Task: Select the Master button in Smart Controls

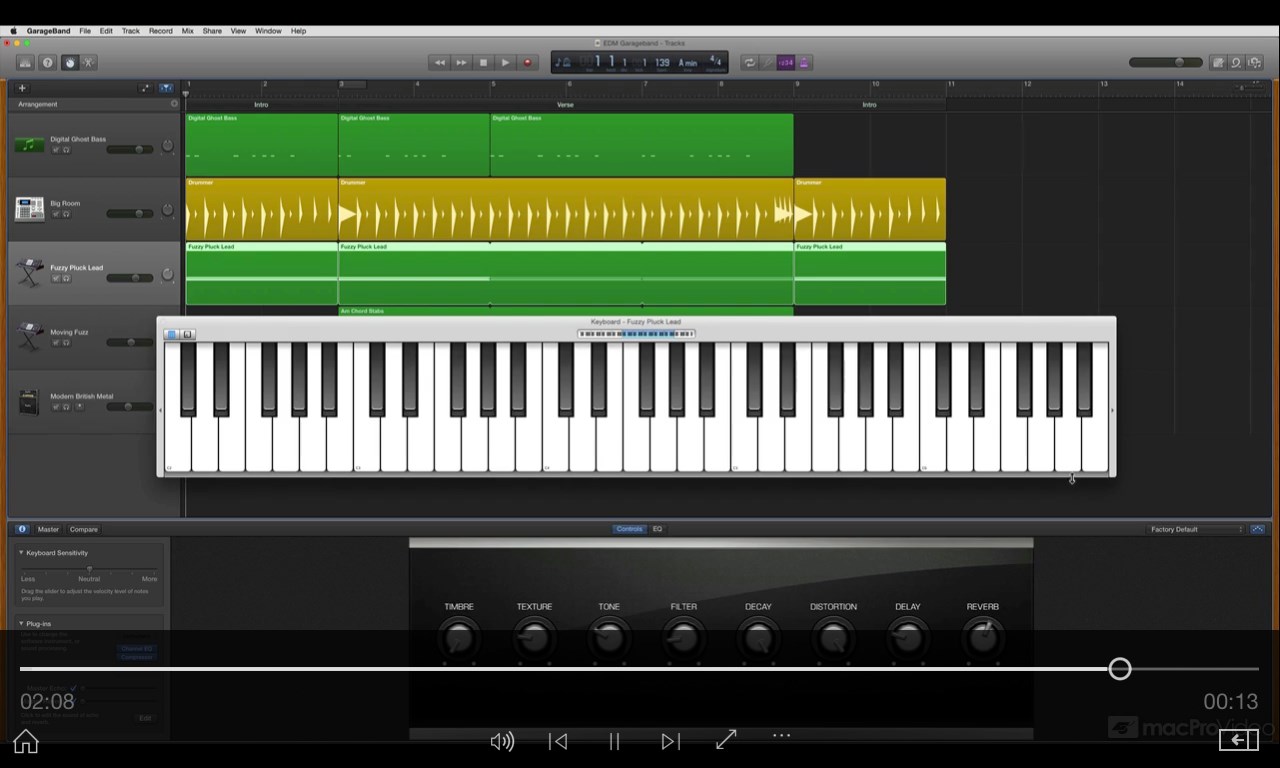Action: [x=48, y=529]
